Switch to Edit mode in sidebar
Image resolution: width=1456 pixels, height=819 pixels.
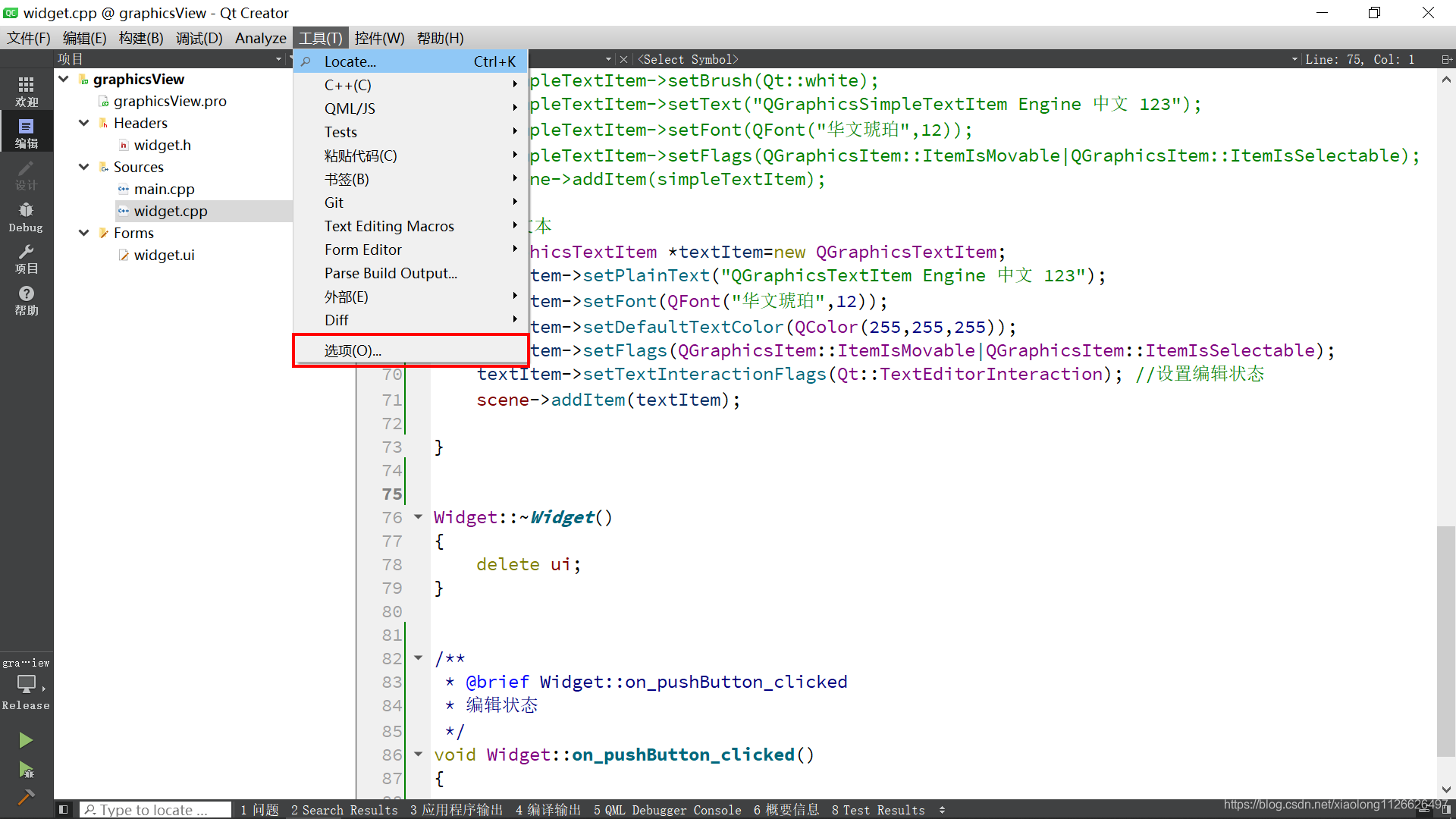[x=26, y=132]
